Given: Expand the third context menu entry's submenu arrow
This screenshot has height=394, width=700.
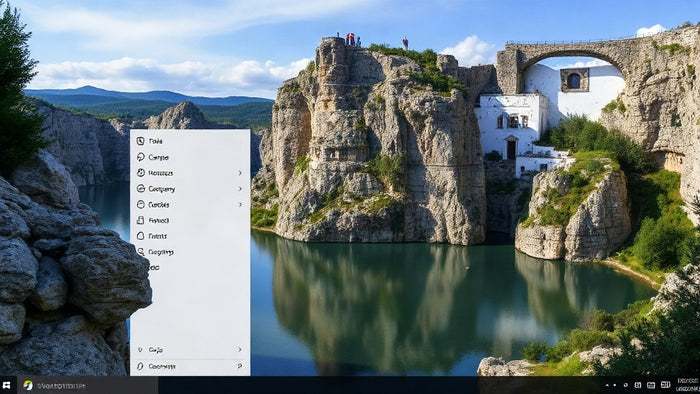Looking at the screenshot, I should pyautogui.click(x=240, y=173).
